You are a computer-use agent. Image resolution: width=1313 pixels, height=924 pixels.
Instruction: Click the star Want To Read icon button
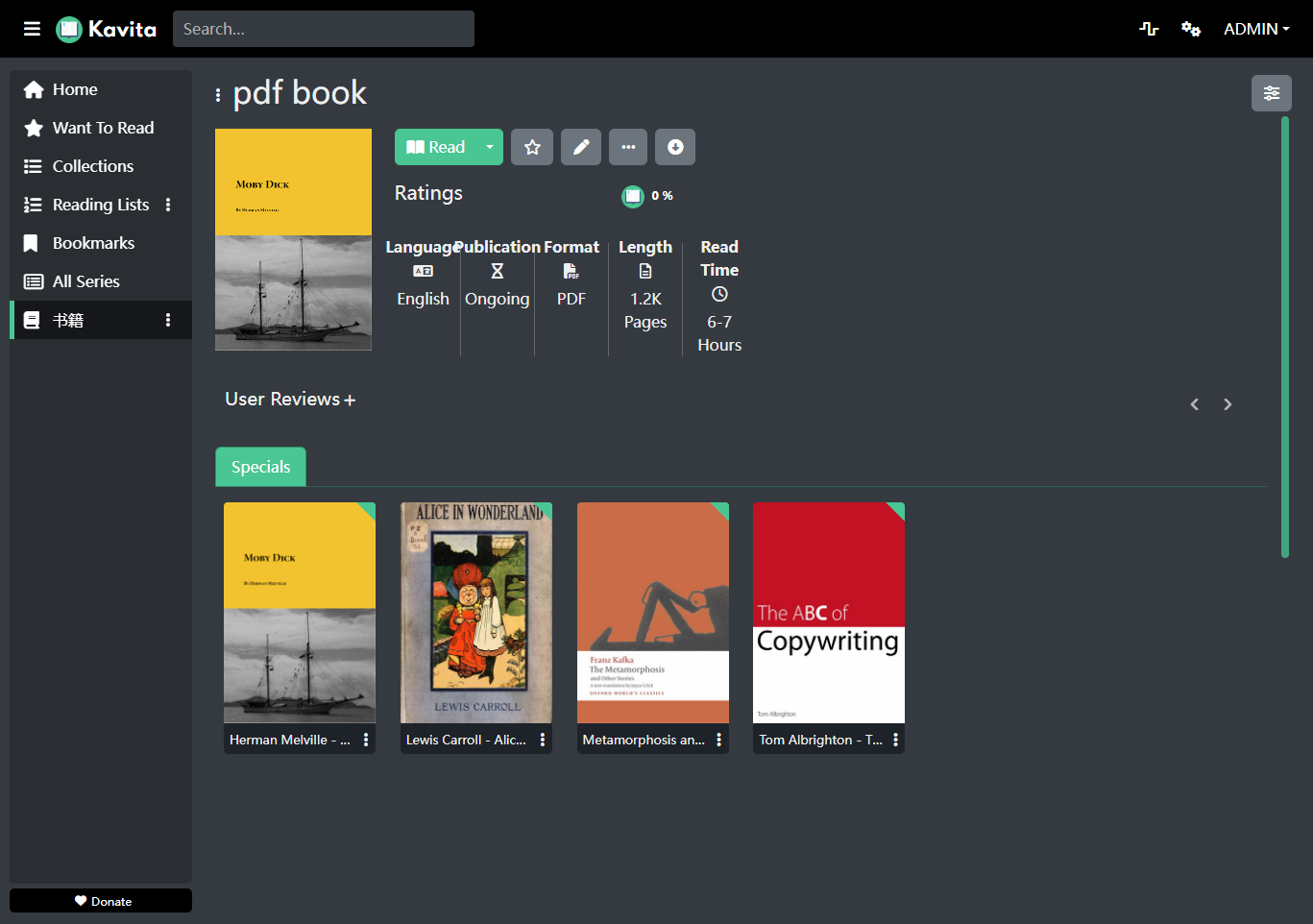tap(532, 147)
